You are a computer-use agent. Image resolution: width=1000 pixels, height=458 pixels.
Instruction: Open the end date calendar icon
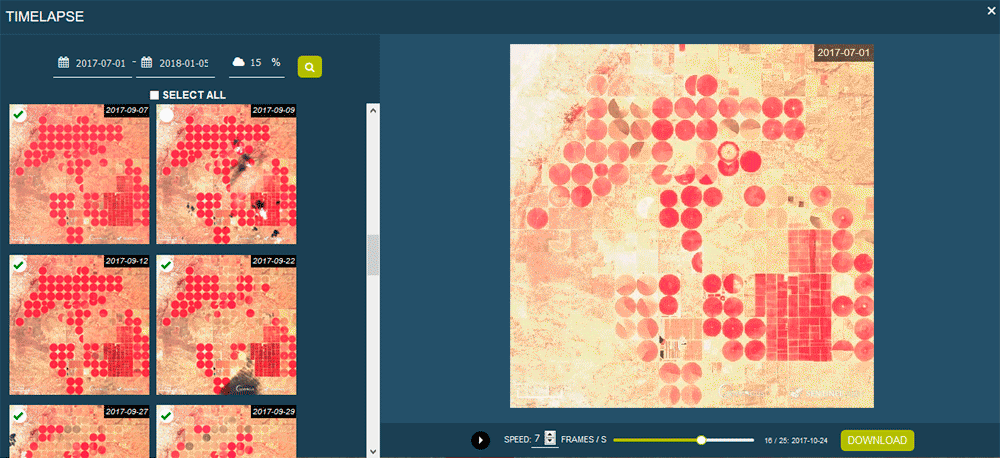(147, 63)
